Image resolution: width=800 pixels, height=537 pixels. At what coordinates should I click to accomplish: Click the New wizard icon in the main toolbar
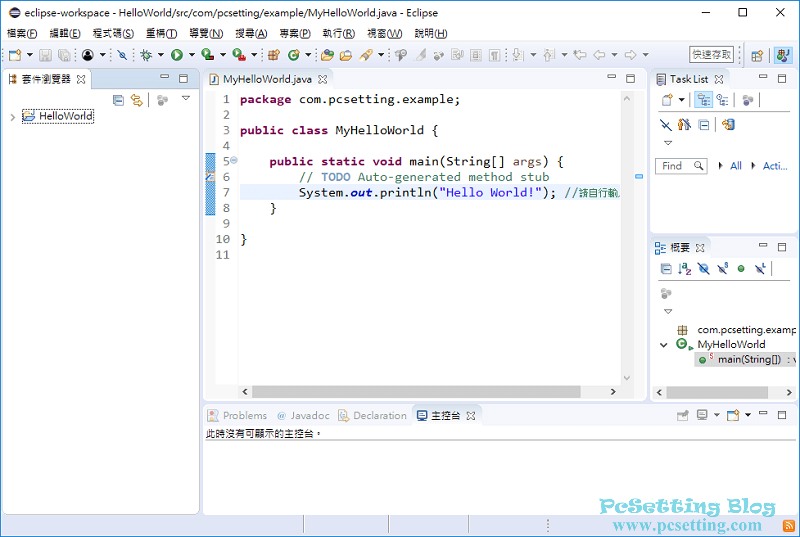tap(15, 55)
